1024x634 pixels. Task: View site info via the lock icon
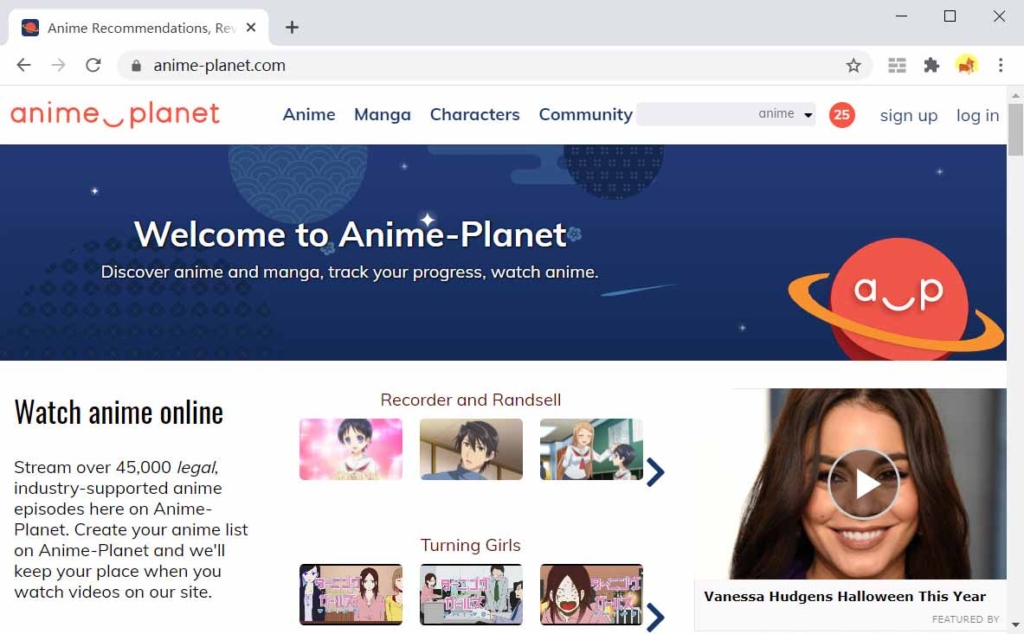pos(136,65)
